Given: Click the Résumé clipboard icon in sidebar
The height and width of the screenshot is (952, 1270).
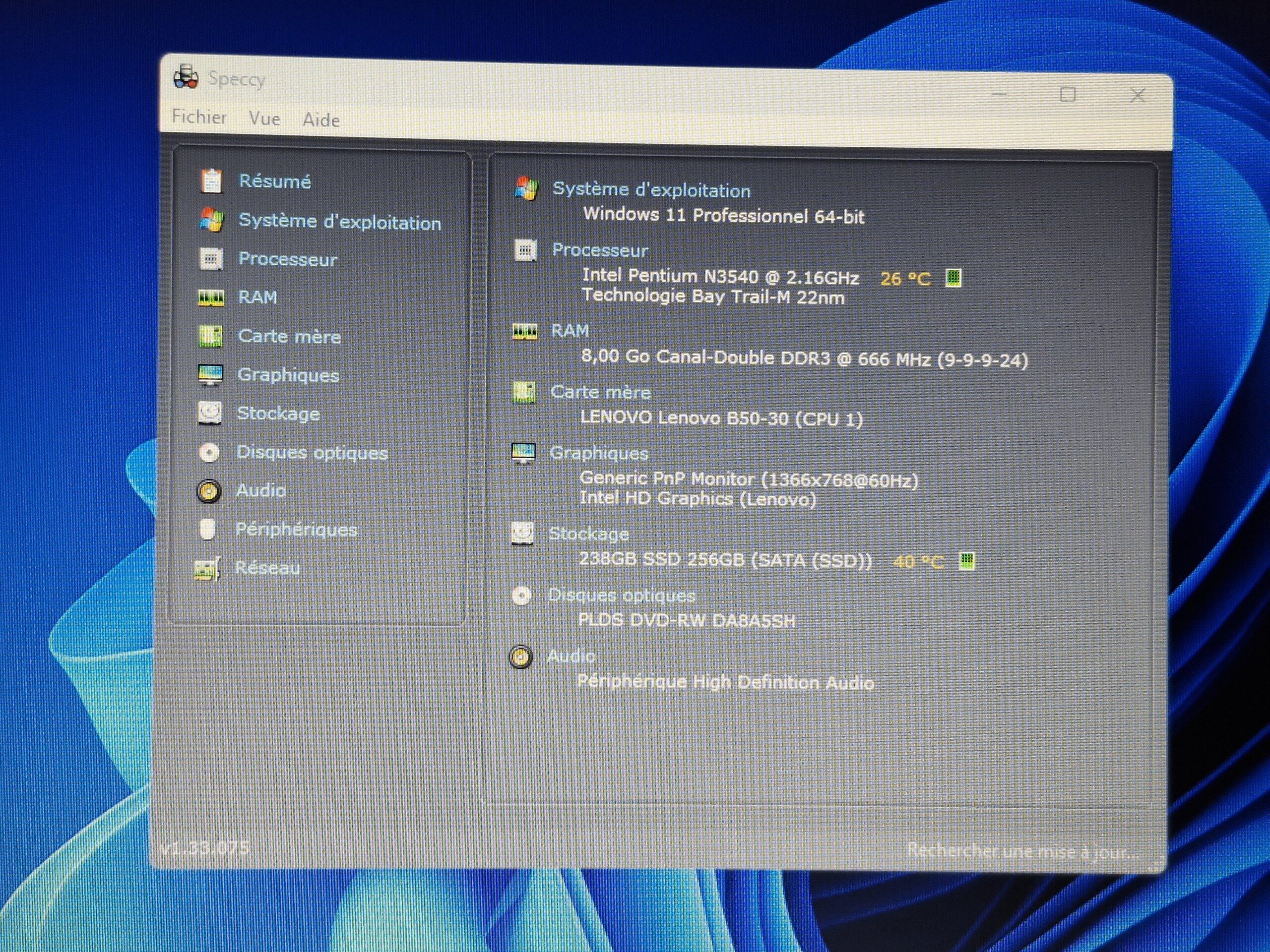Looking at the screenshot, I should 211,181.
